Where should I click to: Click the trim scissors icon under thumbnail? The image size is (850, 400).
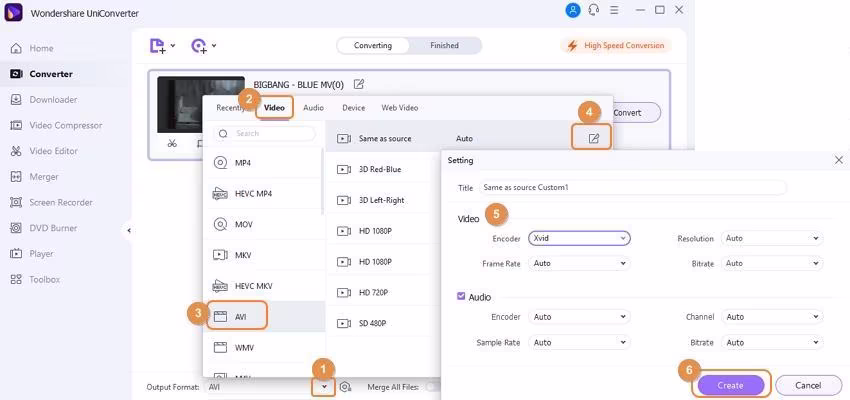[172, 144]
